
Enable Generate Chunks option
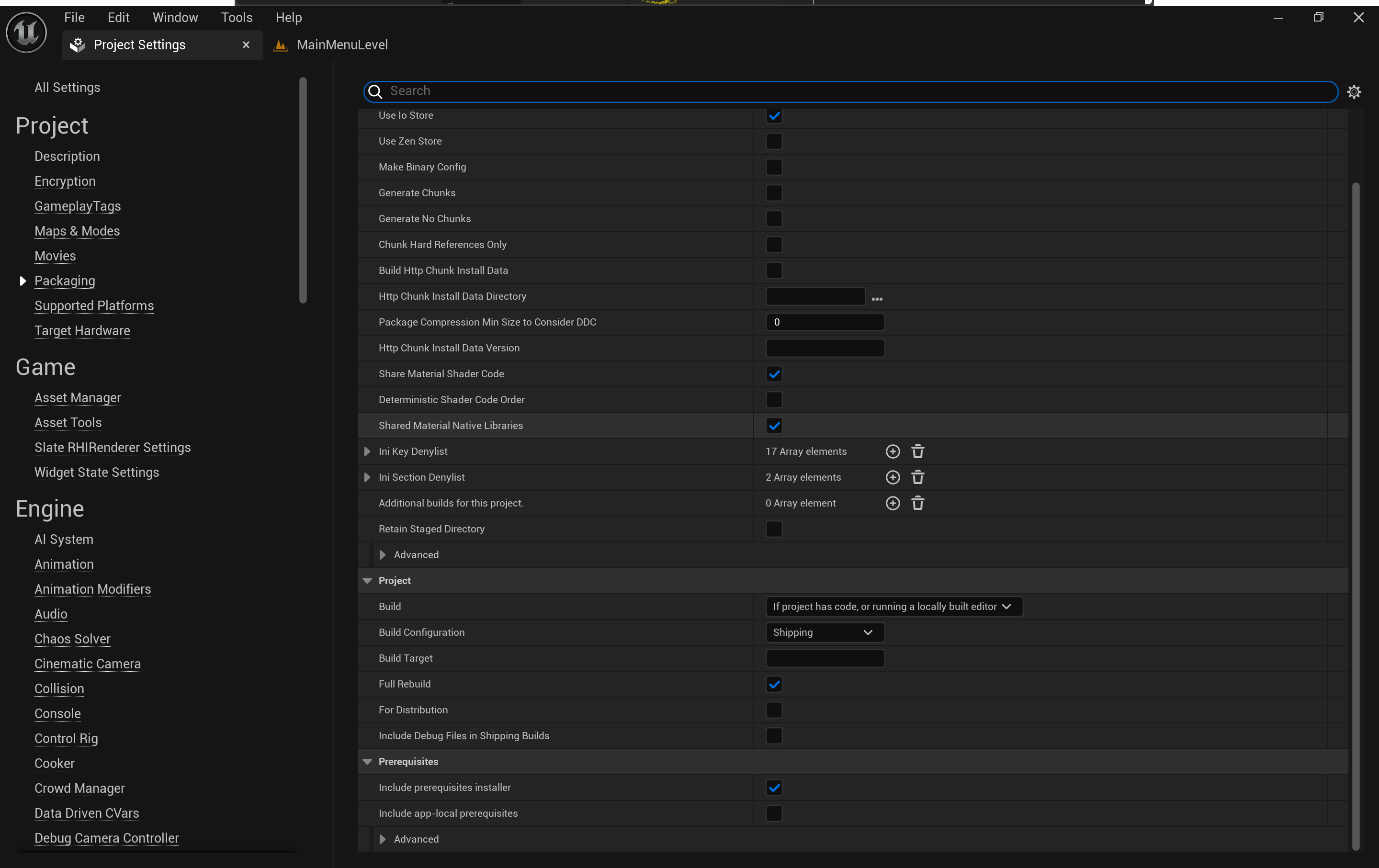point(774,192)
